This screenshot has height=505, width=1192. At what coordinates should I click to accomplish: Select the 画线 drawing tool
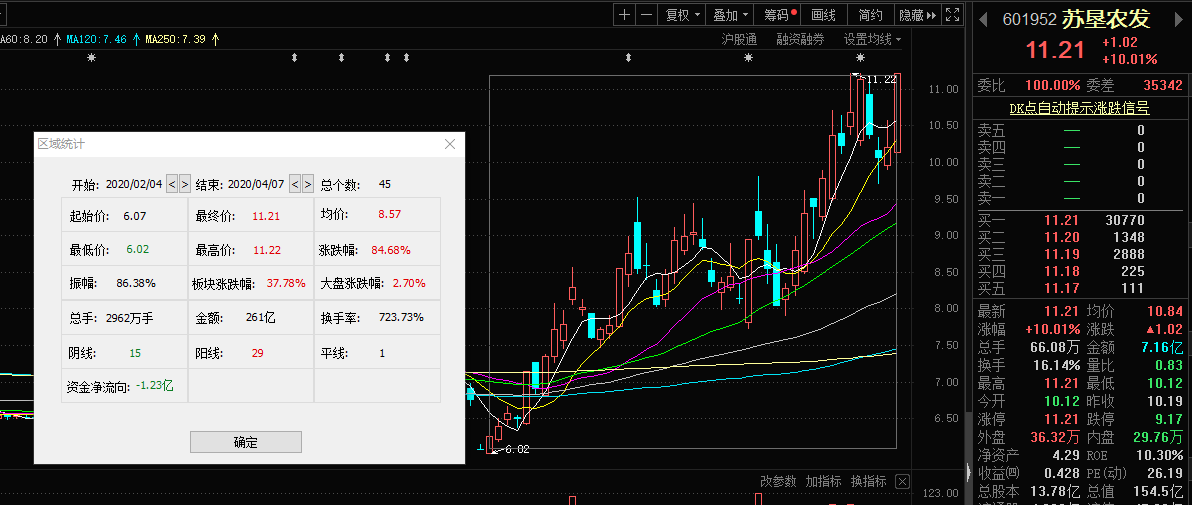tap(824, 15)
